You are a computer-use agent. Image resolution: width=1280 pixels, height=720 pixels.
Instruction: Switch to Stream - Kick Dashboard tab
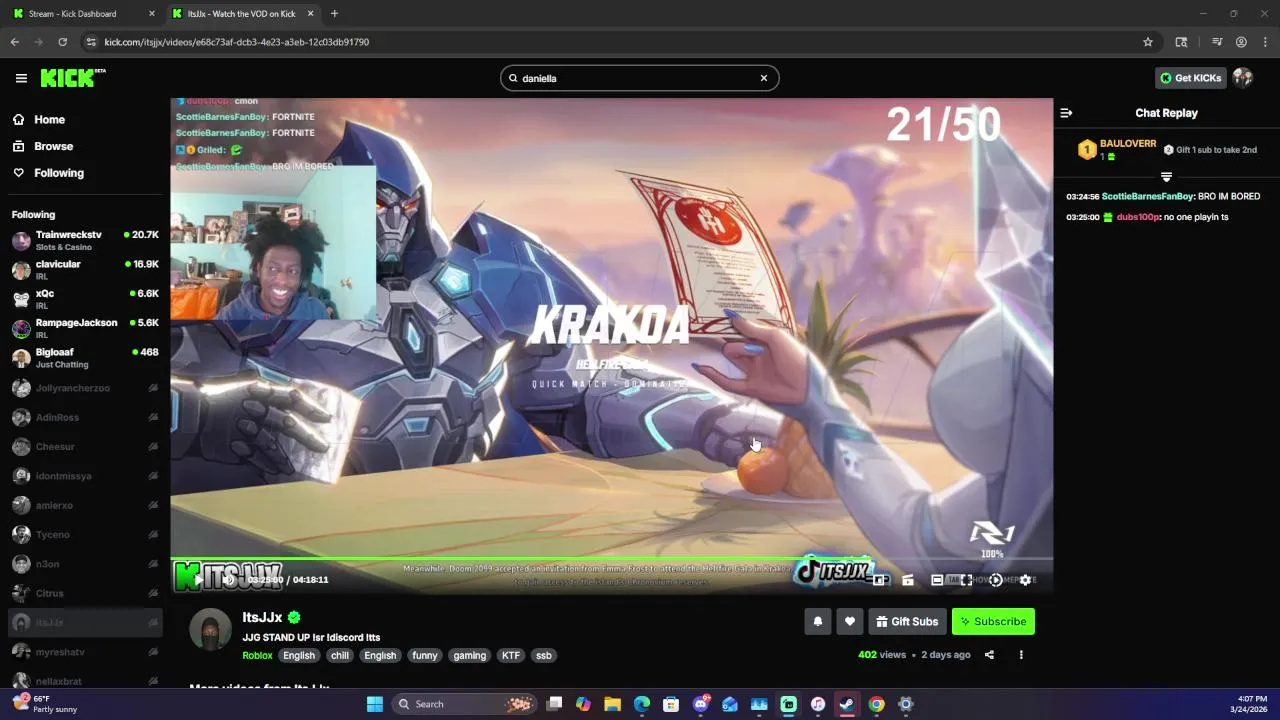(84, 14)
